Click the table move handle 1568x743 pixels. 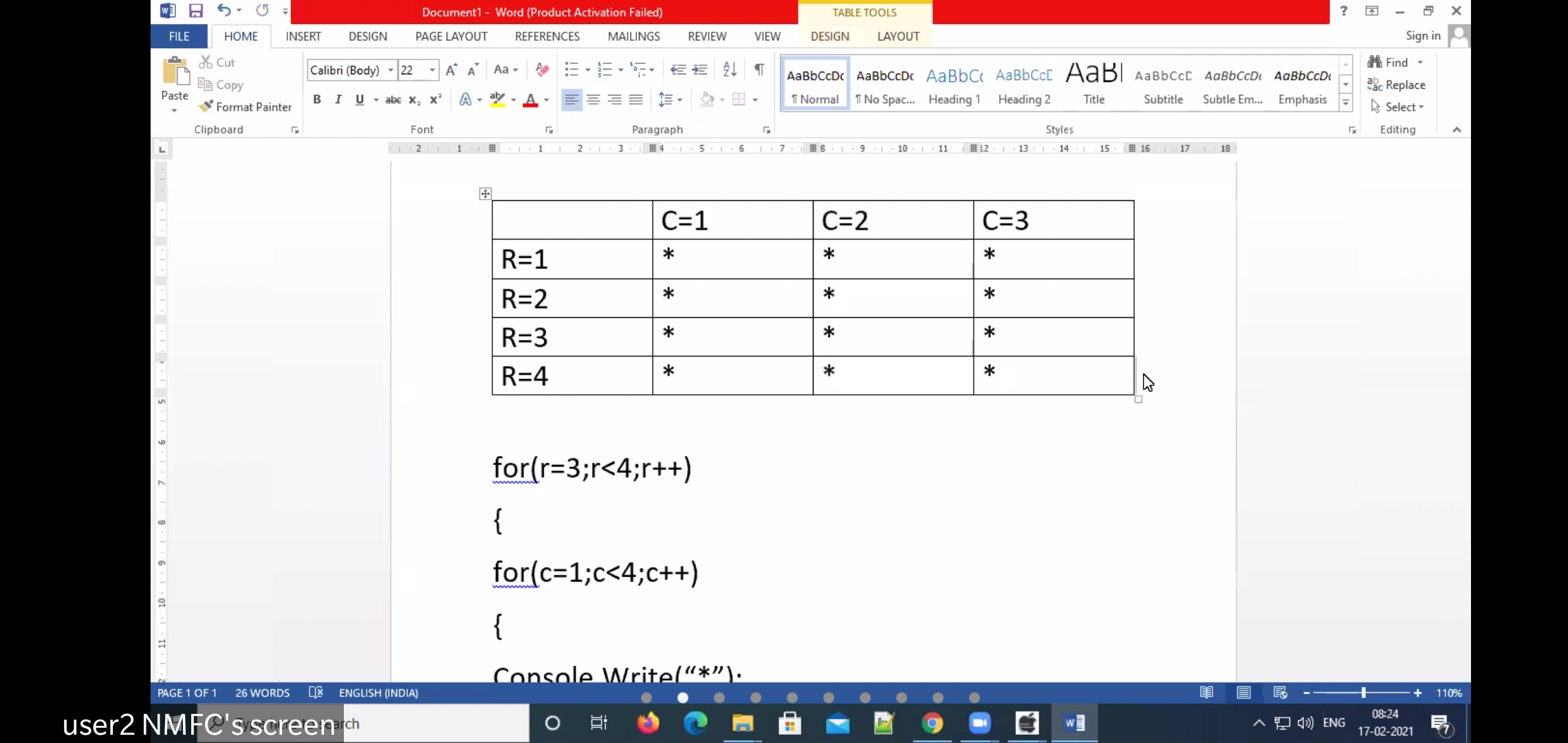point(486,194)
